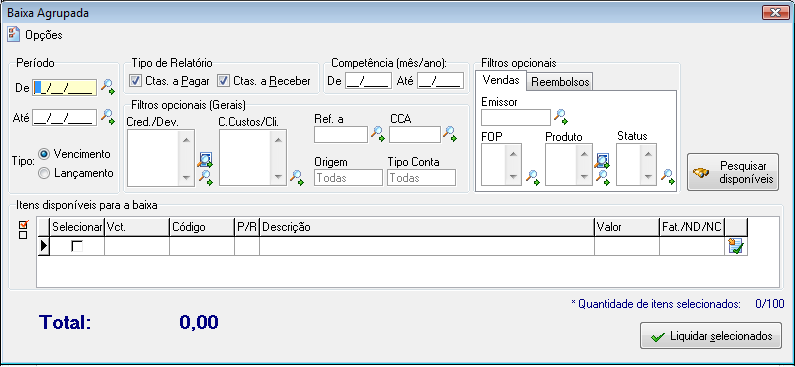Open lookup for FOP list
The image size is (795, 367).
532,177
